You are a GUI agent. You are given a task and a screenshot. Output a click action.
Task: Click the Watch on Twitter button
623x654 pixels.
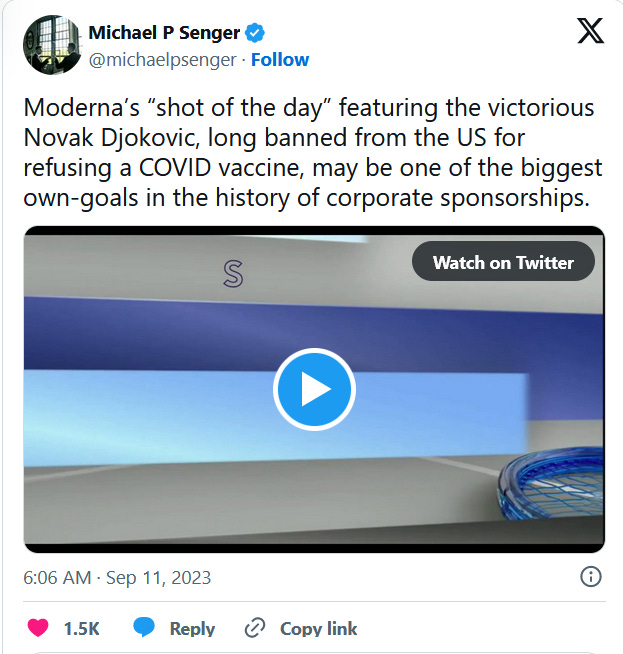[x=503, y=261]
